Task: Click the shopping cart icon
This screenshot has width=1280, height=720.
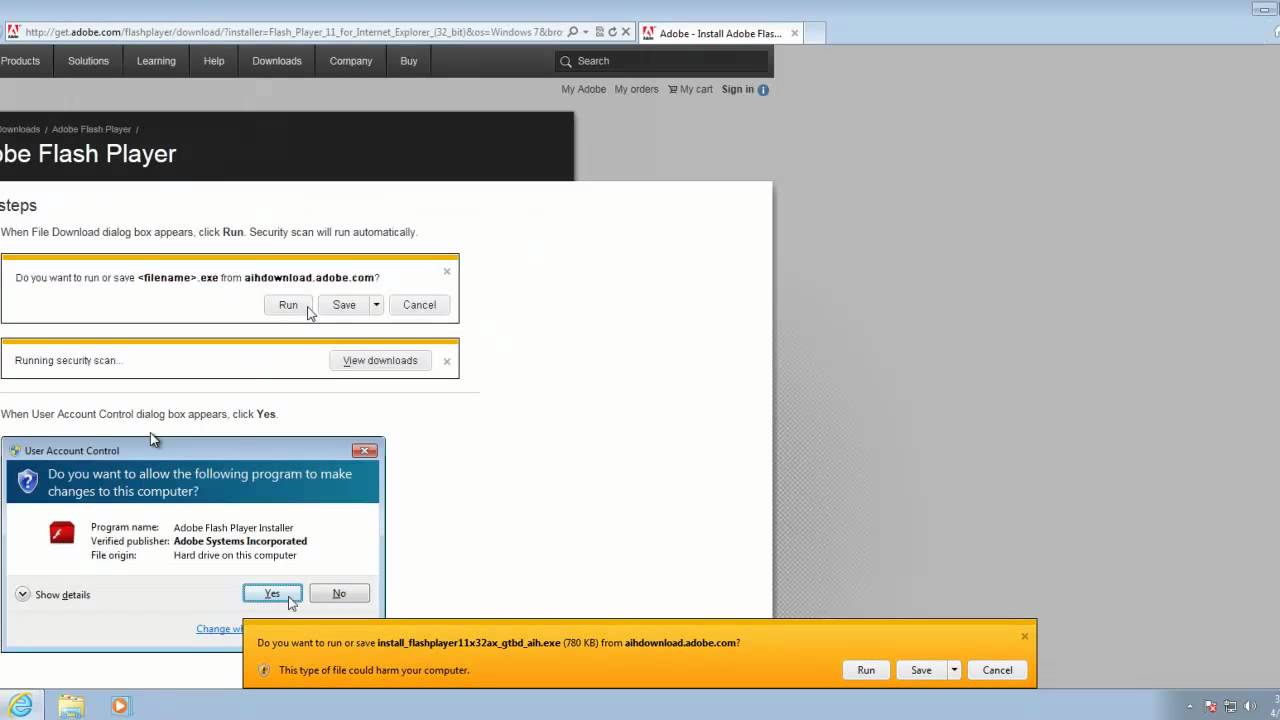Action: click(673, 89)
